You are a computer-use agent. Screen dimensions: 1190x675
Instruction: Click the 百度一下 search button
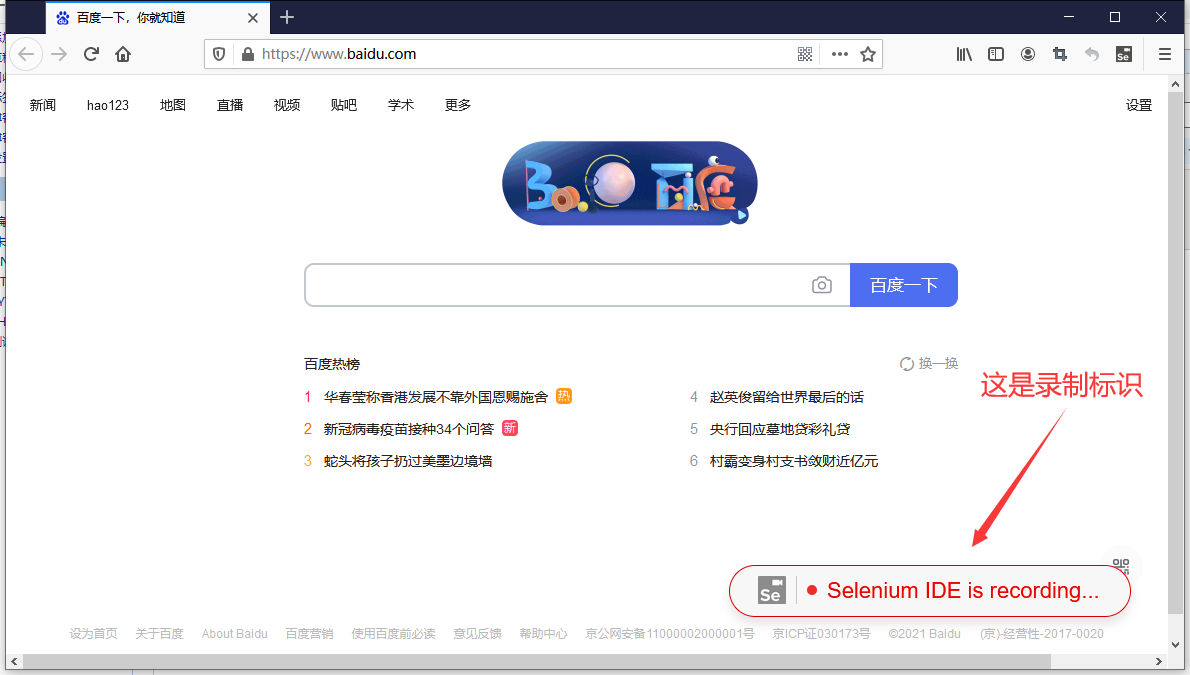(904, 285)
